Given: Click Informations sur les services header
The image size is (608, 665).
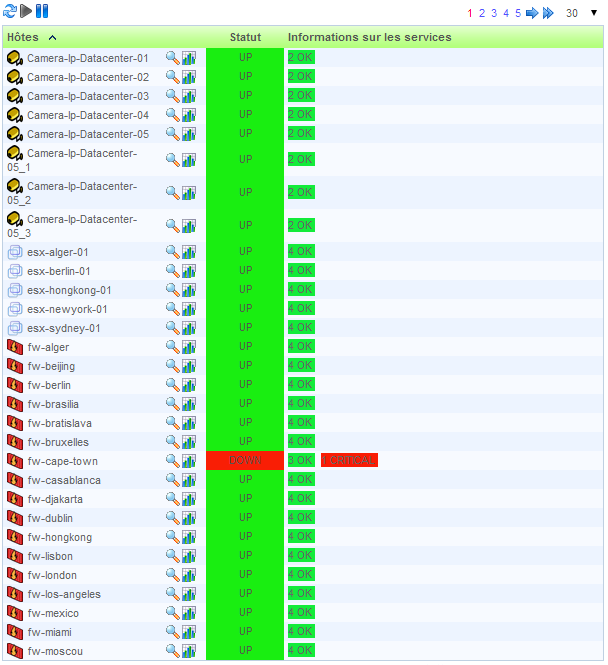Looking at the screenshot, I should pos(369,37).
